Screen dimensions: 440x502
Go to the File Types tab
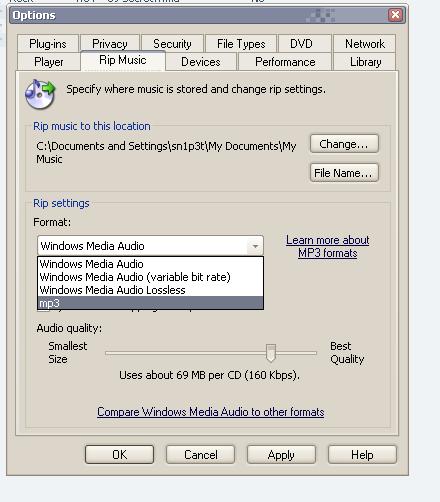(241, 44)
